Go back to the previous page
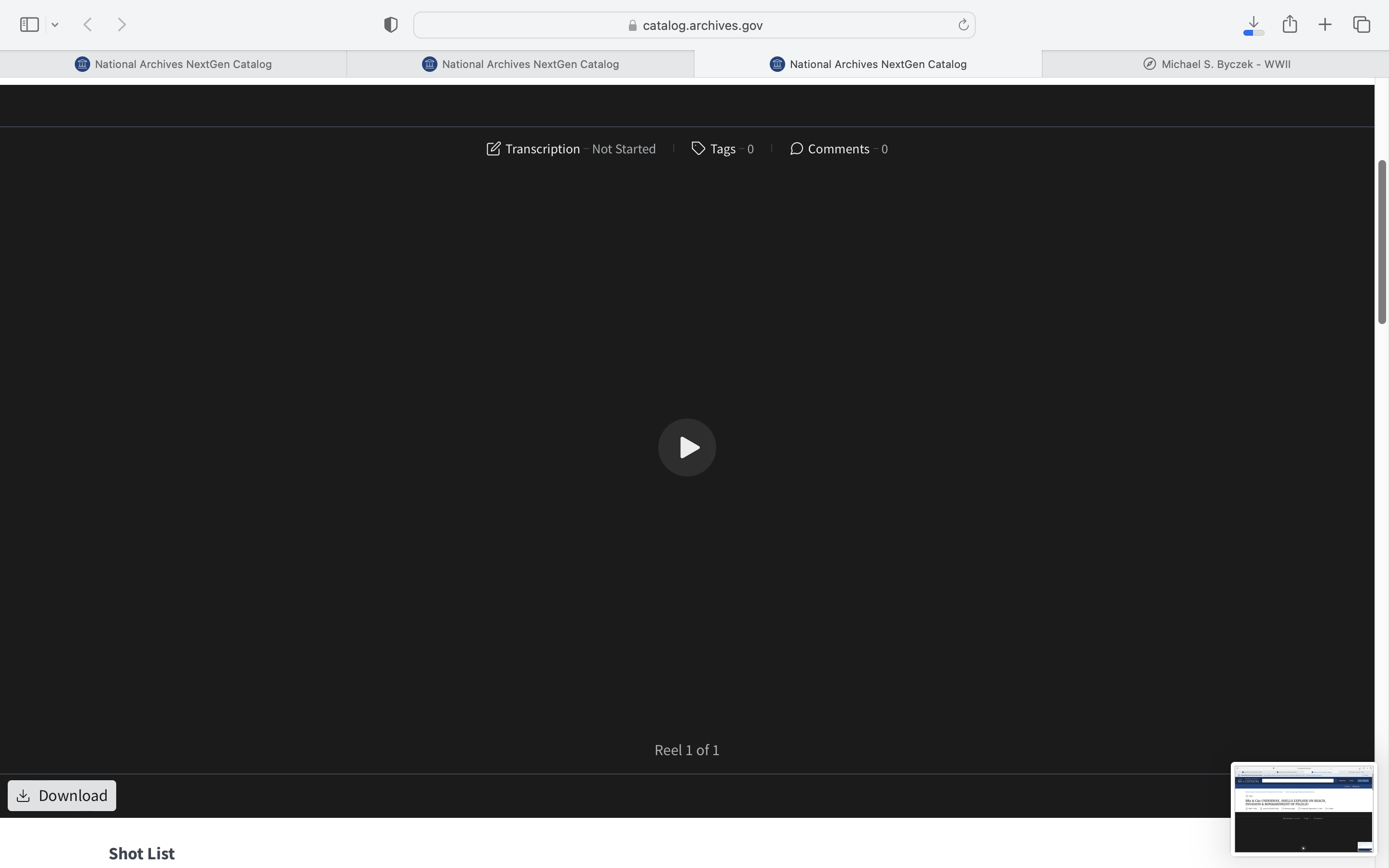 pyautogui.click(x=88, y=25)
